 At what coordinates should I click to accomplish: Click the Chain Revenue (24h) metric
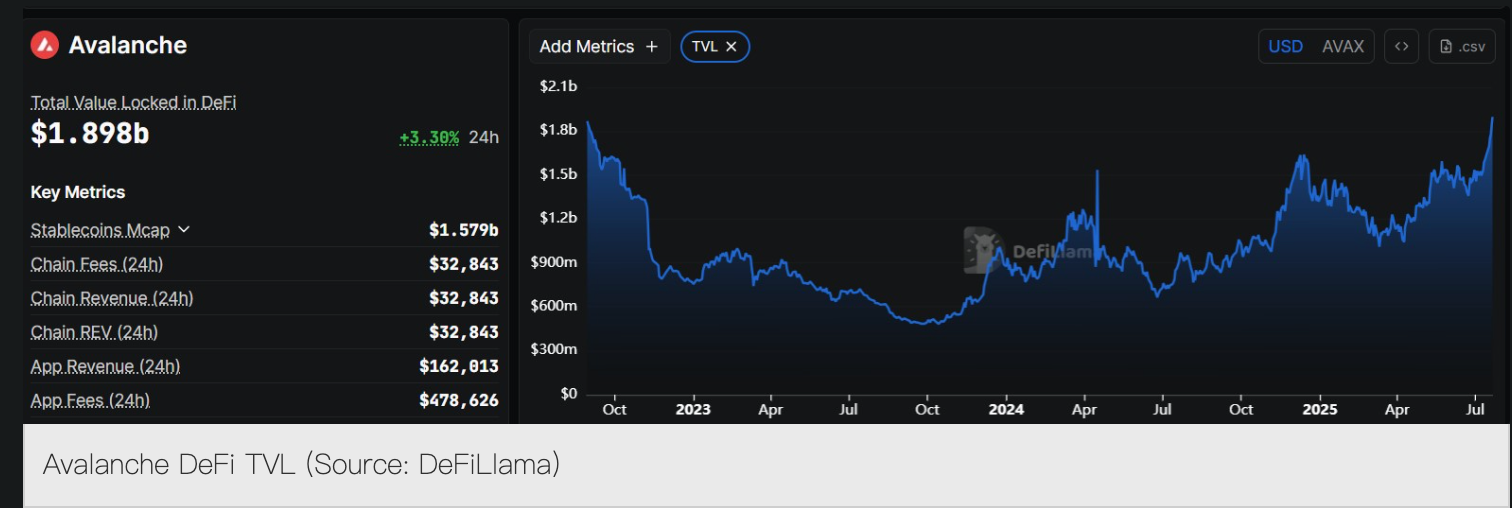112,298
